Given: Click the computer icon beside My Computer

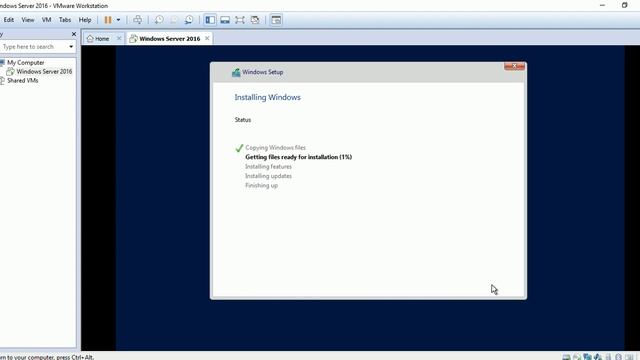Looking at the screenshot, I should (2, 62).
